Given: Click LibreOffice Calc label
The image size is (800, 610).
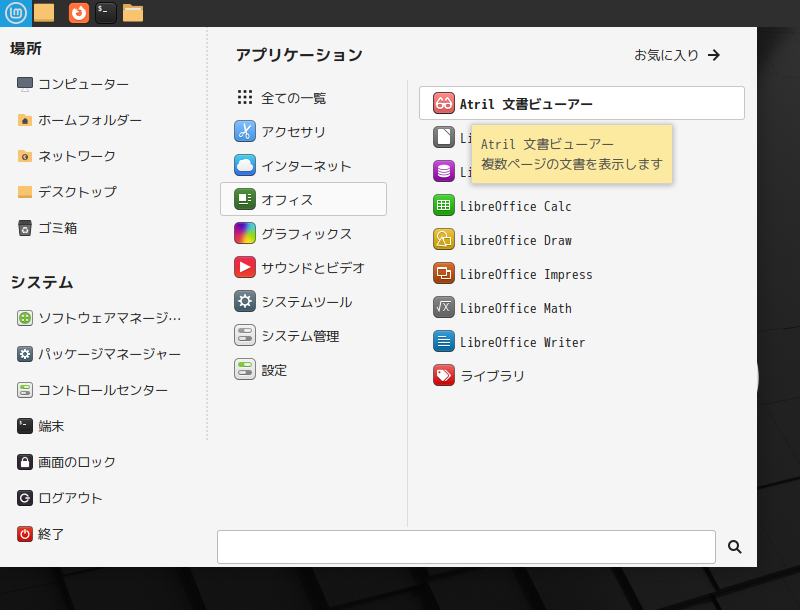Looking at the screenshot, I should (x=515, y=206).
